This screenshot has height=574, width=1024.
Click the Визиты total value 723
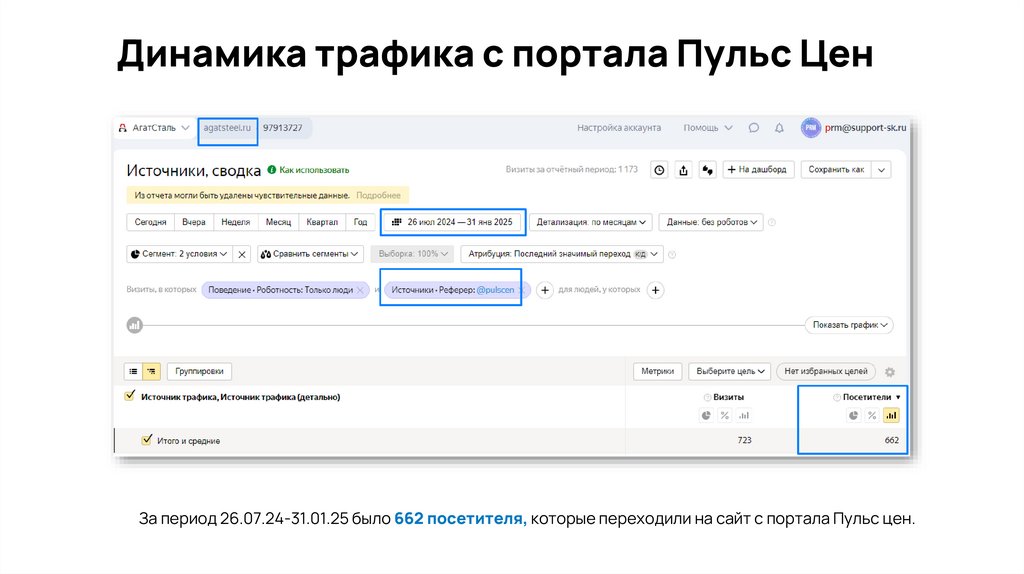(x=744, y=440)
